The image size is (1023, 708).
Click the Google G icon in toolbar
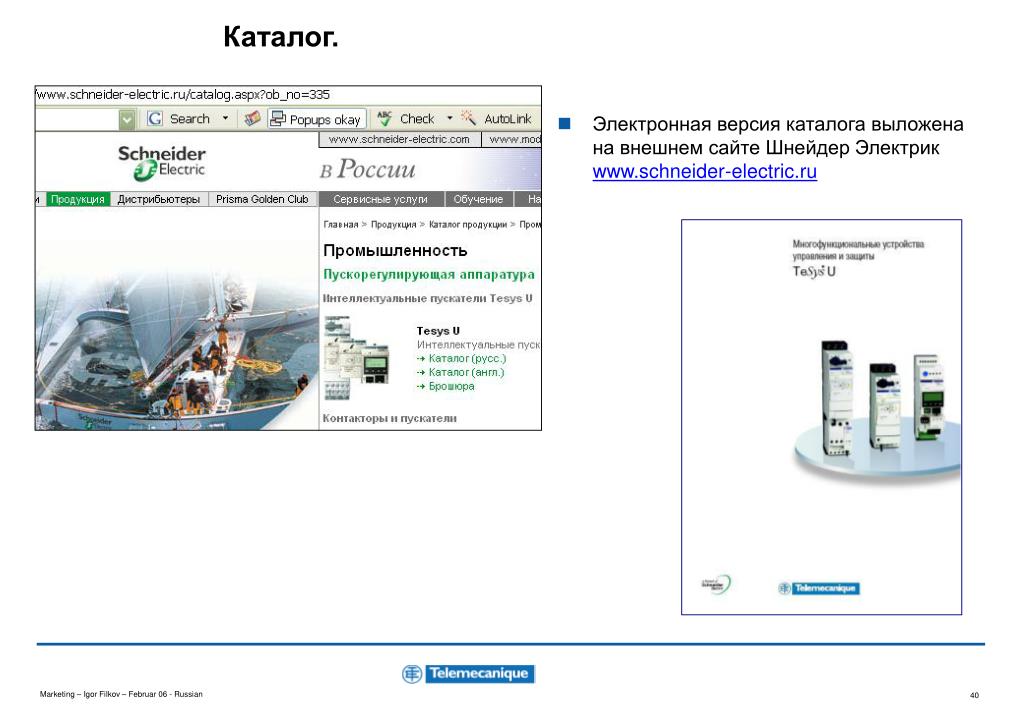[x=155, y=119]
